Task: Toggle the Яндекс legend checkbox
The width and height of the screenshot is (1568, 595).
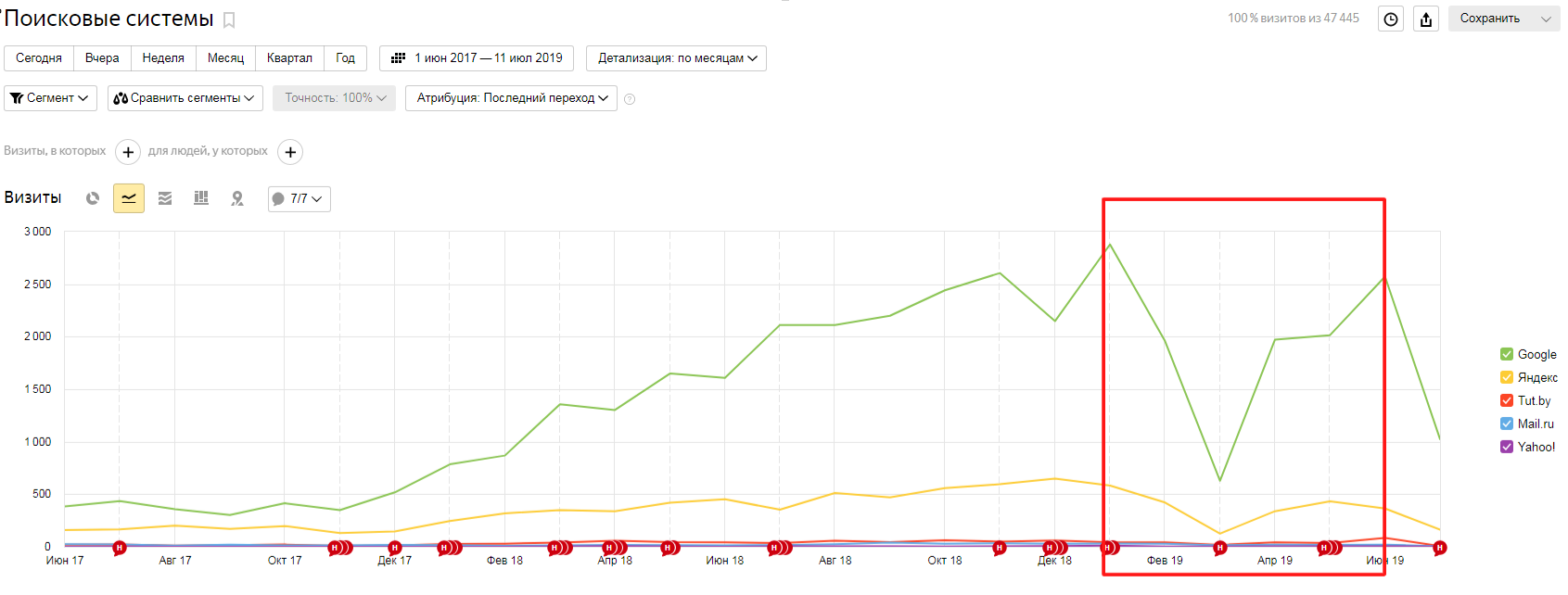Action: (1507, 377)
